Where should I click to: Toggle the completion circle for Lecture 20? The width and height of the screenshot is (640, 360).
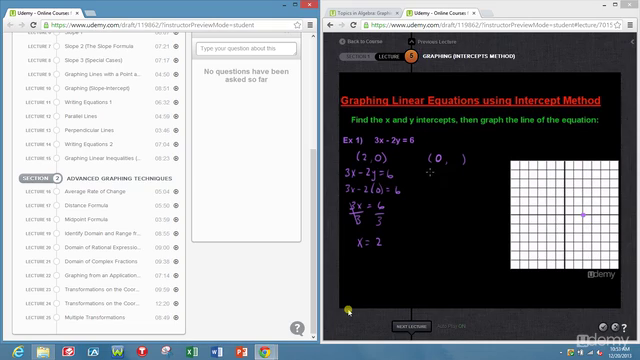[57, 248]
